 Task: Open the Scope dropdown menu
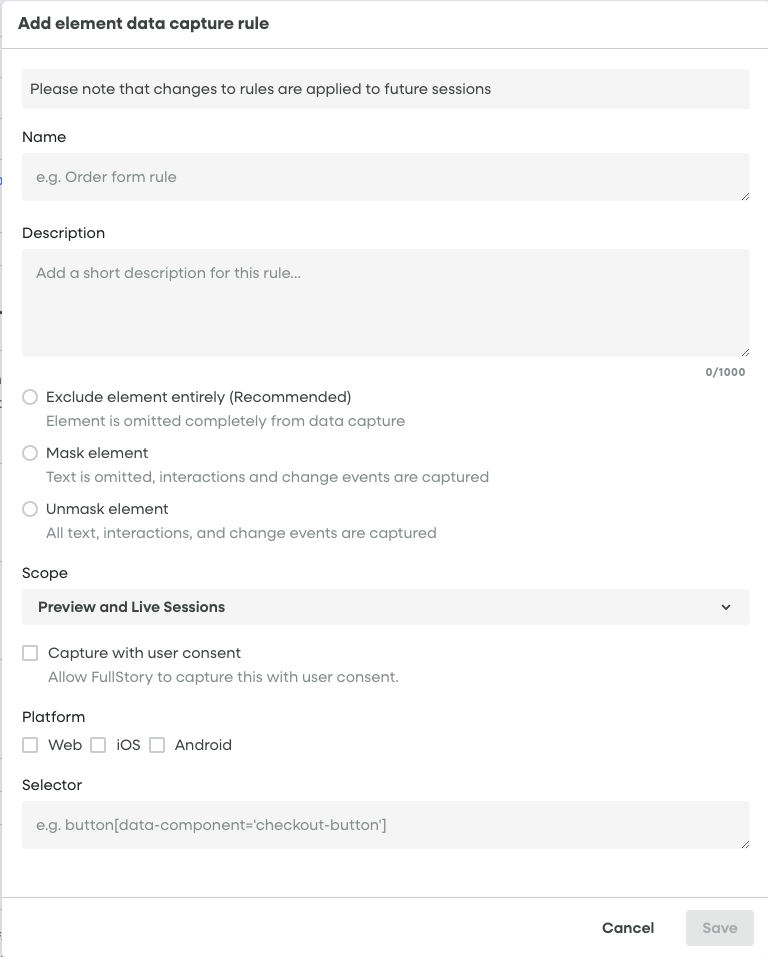pyautogui.click(x=385, y=607)
